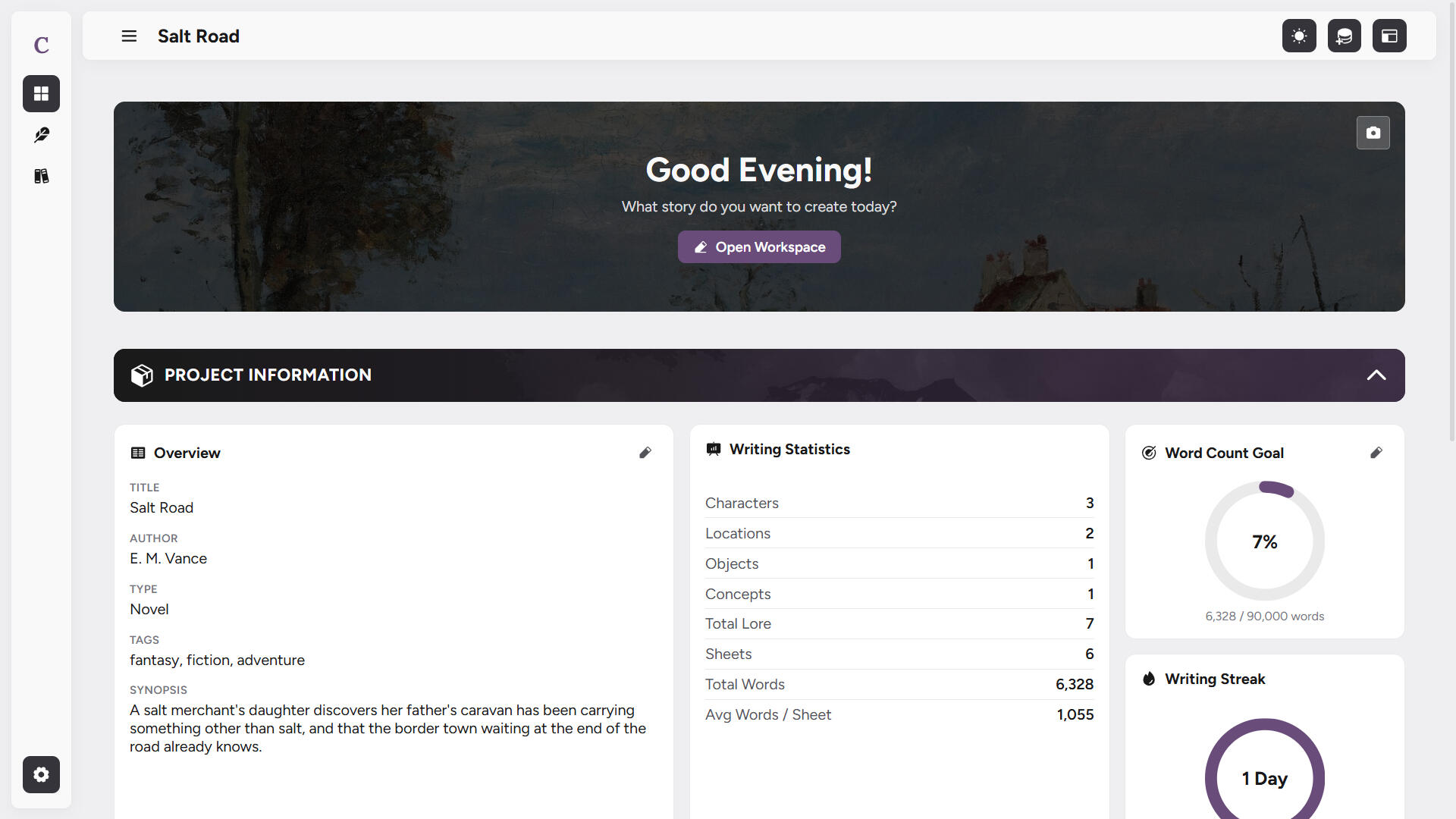Click the 7% progress ring
Viewport: 1456px width, 819px height.
pyautogui.click(x=1265, y=541)
